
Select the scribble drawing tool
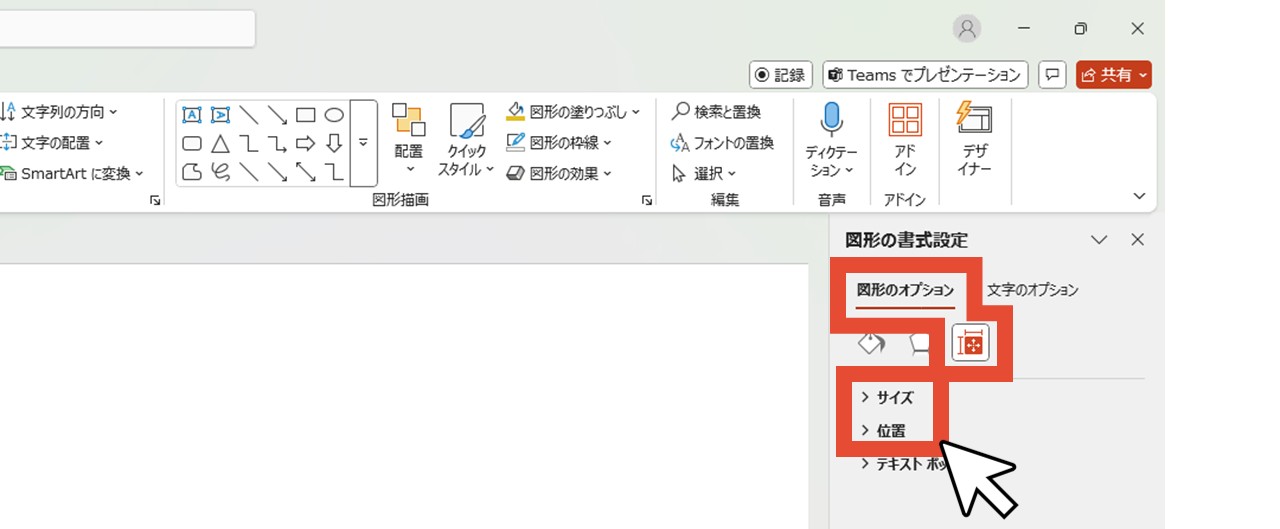point(220,172)
